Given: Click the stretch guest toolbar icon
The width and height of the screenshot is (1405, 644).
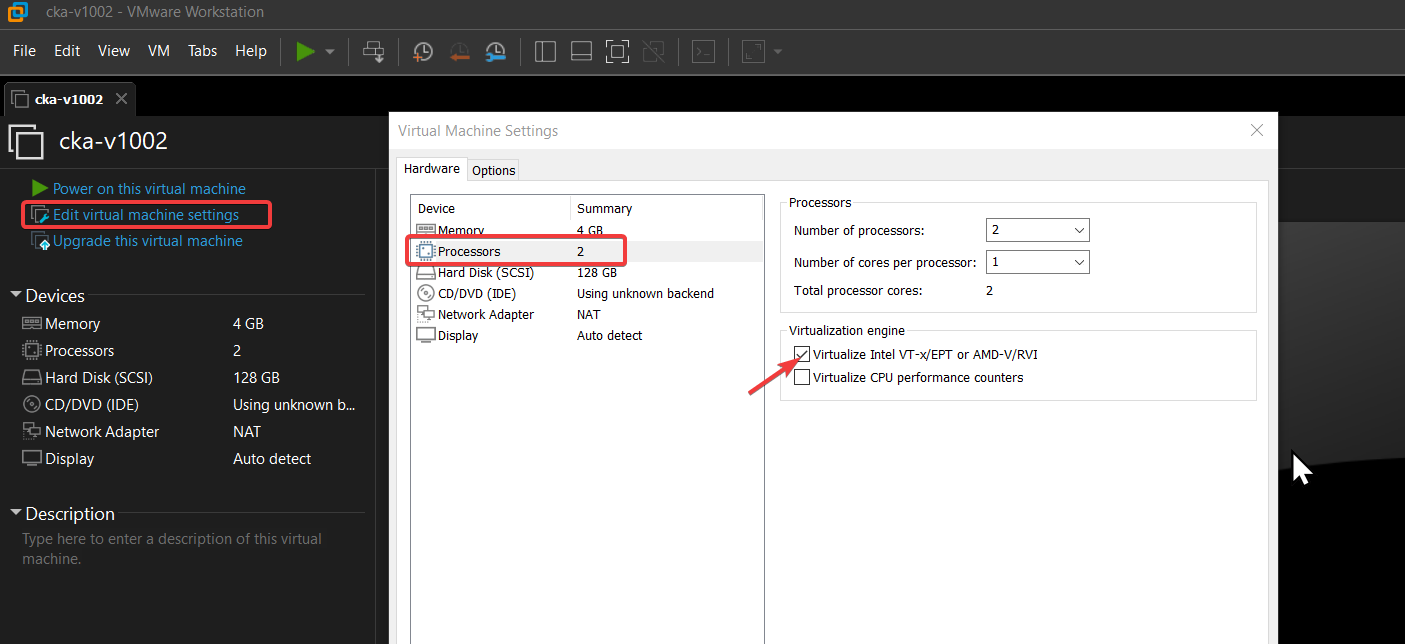Looking at the screenshot, I should click(753, 51).
